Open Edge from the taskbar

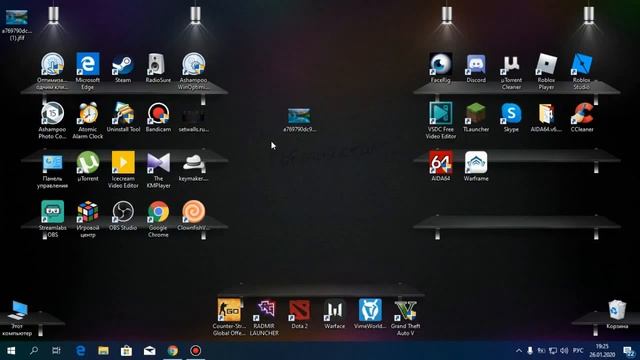[80, 351]
